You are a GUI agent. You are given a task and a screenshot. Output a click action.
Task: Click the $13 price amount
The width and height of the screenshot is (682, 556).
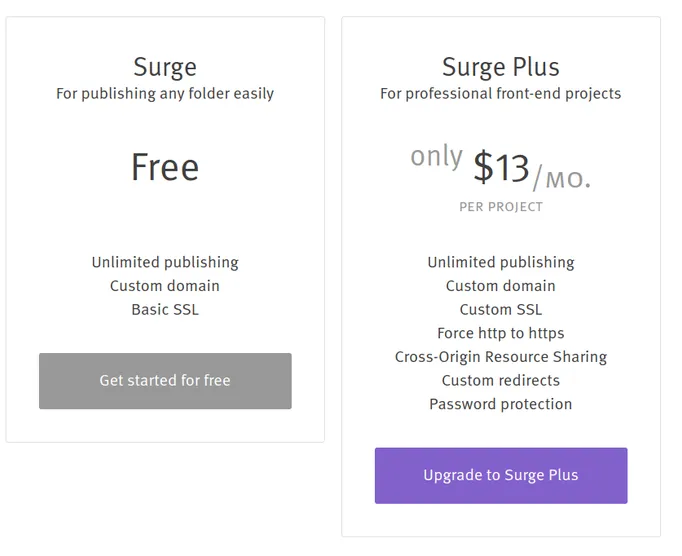[501, 167]
